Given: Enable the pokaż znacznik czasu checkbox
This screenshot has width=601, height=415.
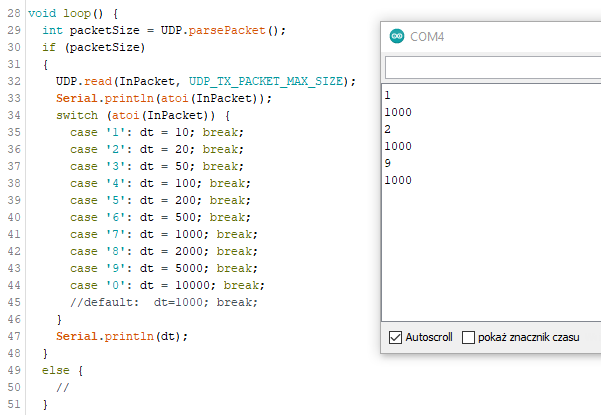Looking at the screenshot, I should point(468,337).
